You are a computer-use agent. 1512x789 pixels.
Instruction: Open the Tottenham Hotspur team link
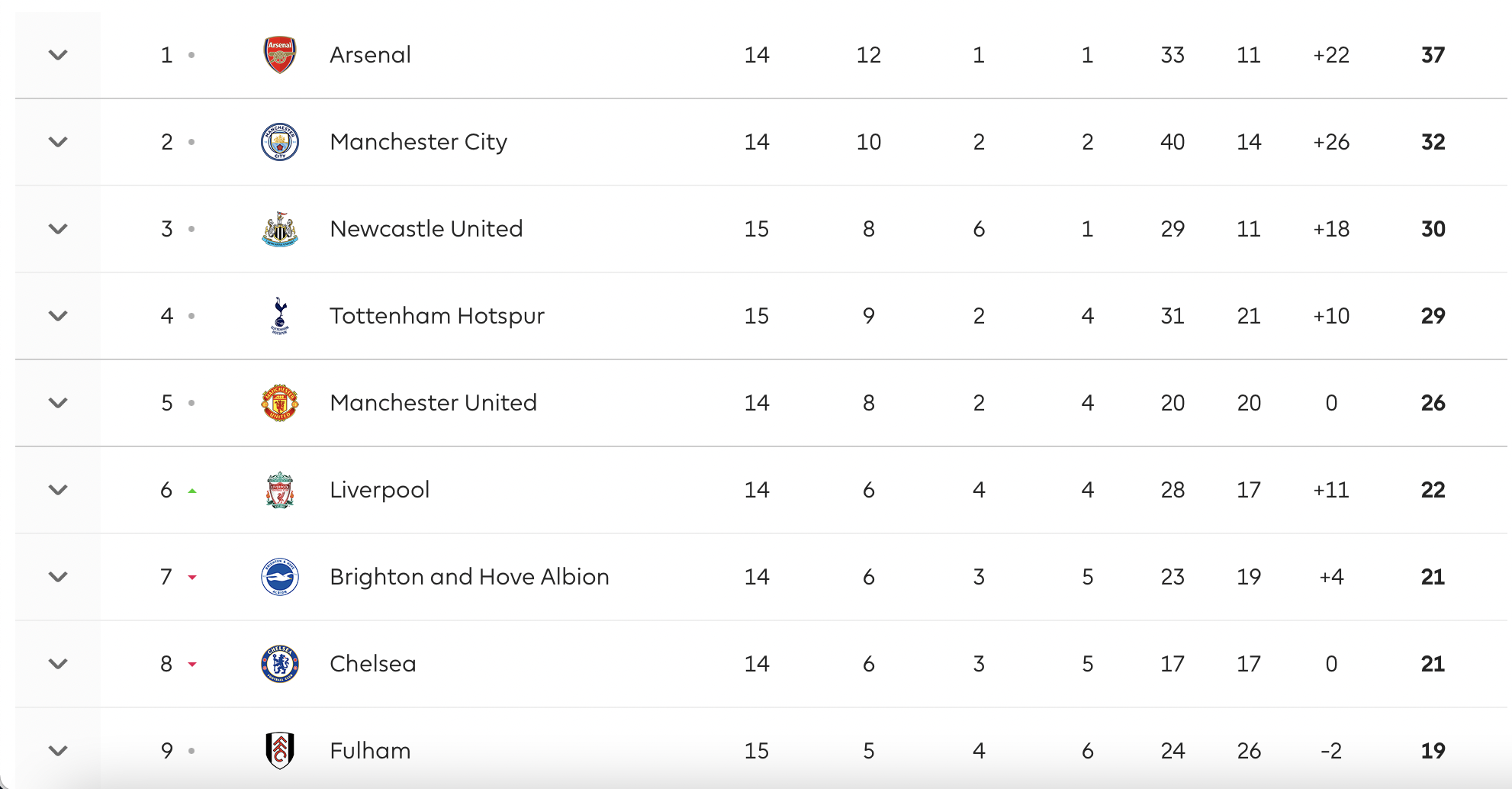pyautogui.click(x=437, y=316)
